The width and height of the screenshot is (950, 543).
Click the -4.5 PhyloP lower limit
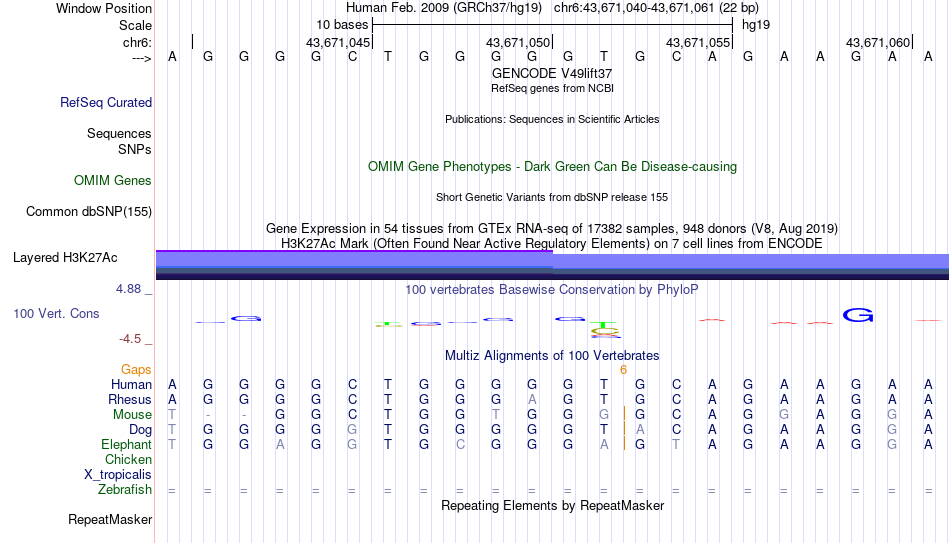[x=130, y=339]
